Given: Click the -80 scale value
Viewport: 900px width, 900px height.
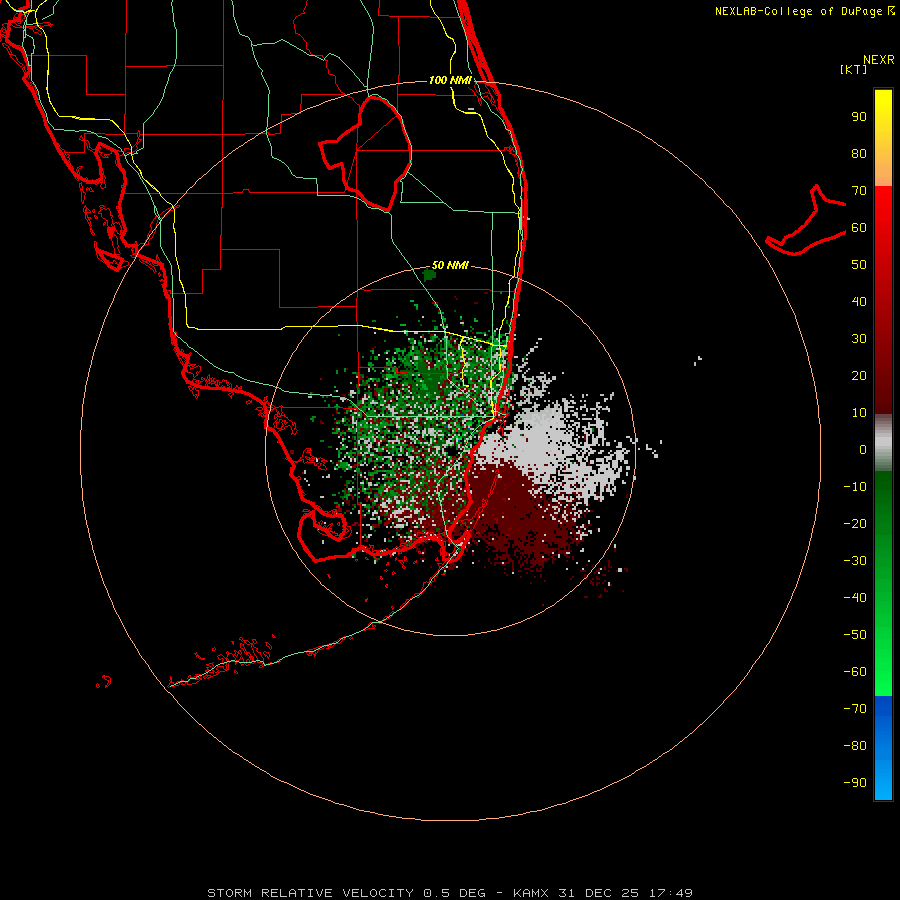Looking at the screenshot, I should click(855, 746).
